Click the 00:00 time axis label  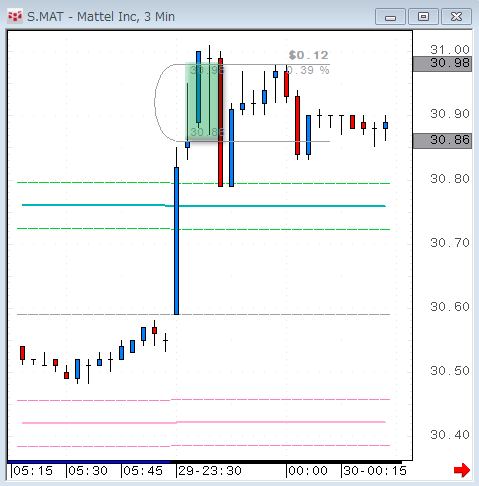308,471
